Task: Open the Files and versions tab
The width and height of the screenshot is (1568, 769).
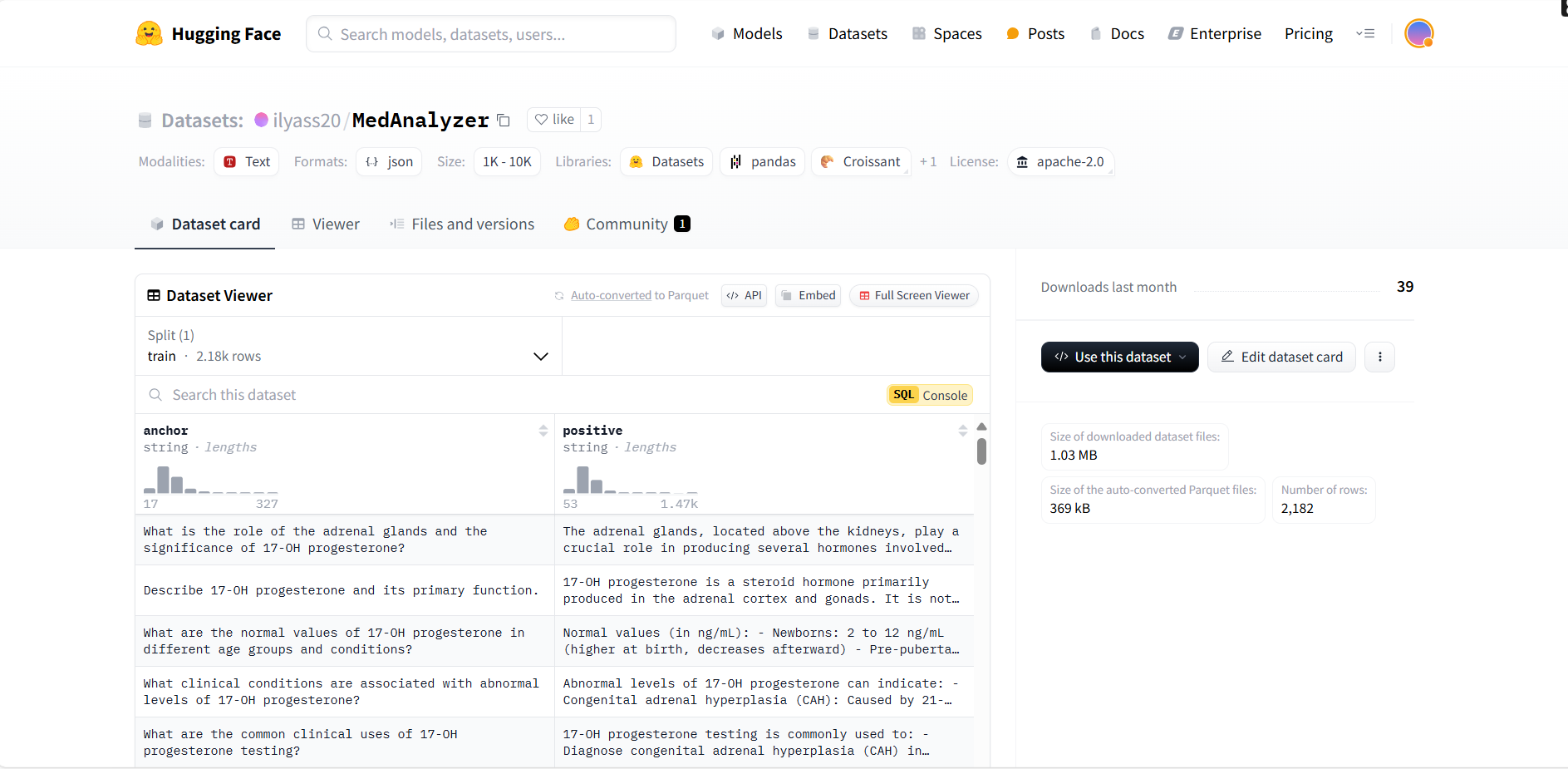Action: click(462, 224)
